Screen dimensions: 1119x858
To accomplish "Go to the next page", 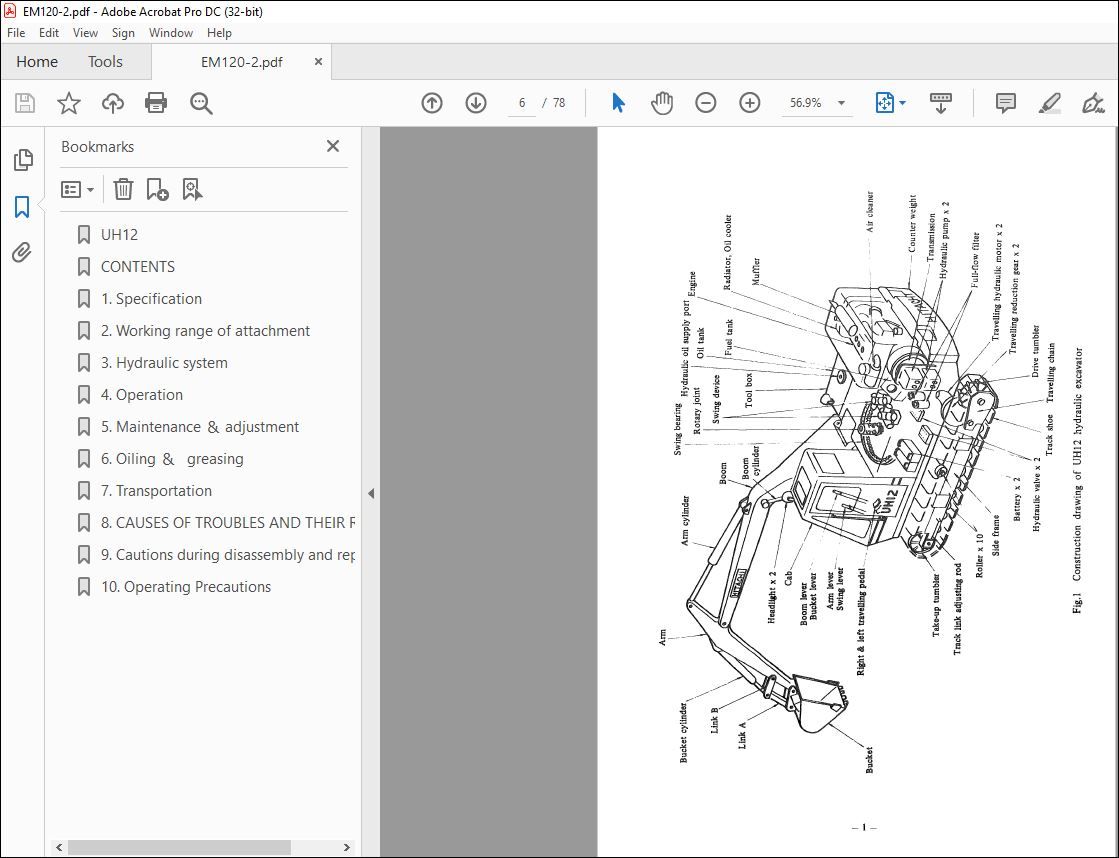I will click(475, 103).
